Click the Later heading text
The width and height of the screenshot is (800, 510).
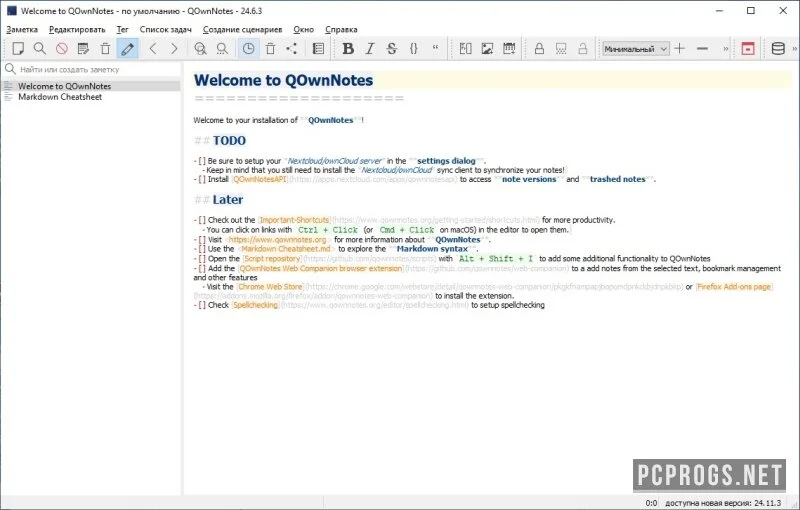(x=228, y=200)
